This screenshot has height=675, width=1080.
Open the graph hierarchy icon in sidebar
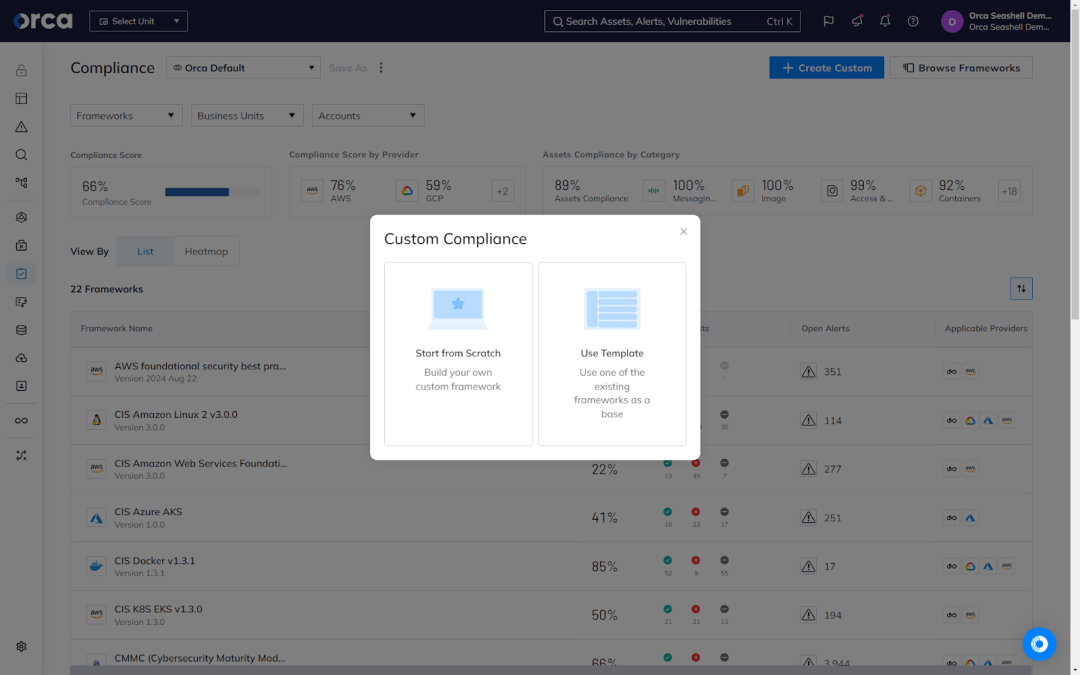point(21,183)
